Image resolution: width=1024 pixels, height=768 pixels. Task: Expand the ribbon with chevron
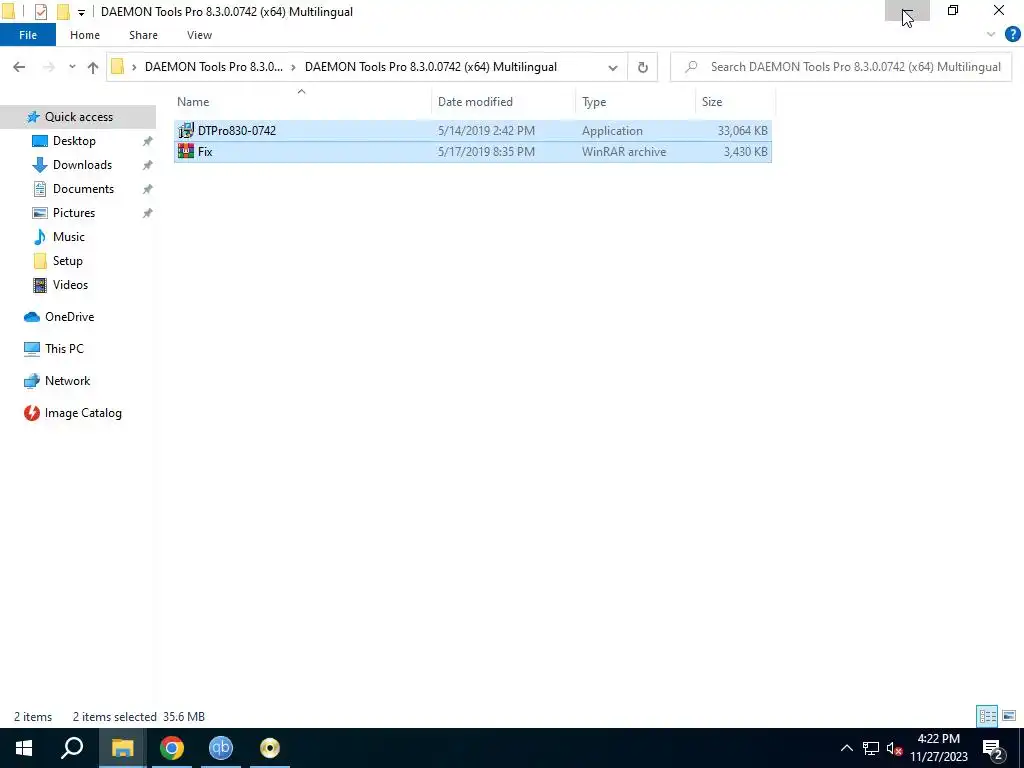pos(991,35)
